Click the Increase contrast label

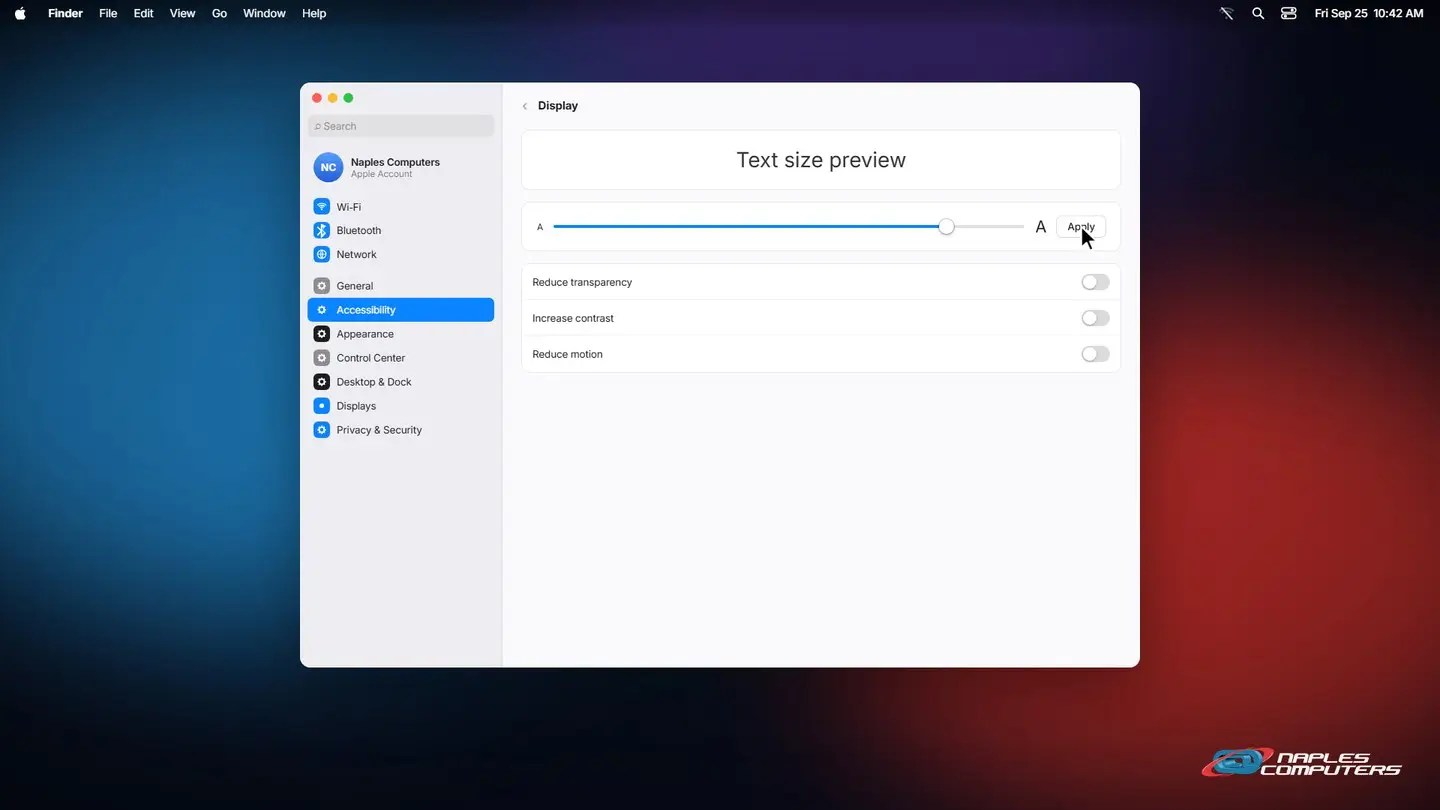(573, 318)
